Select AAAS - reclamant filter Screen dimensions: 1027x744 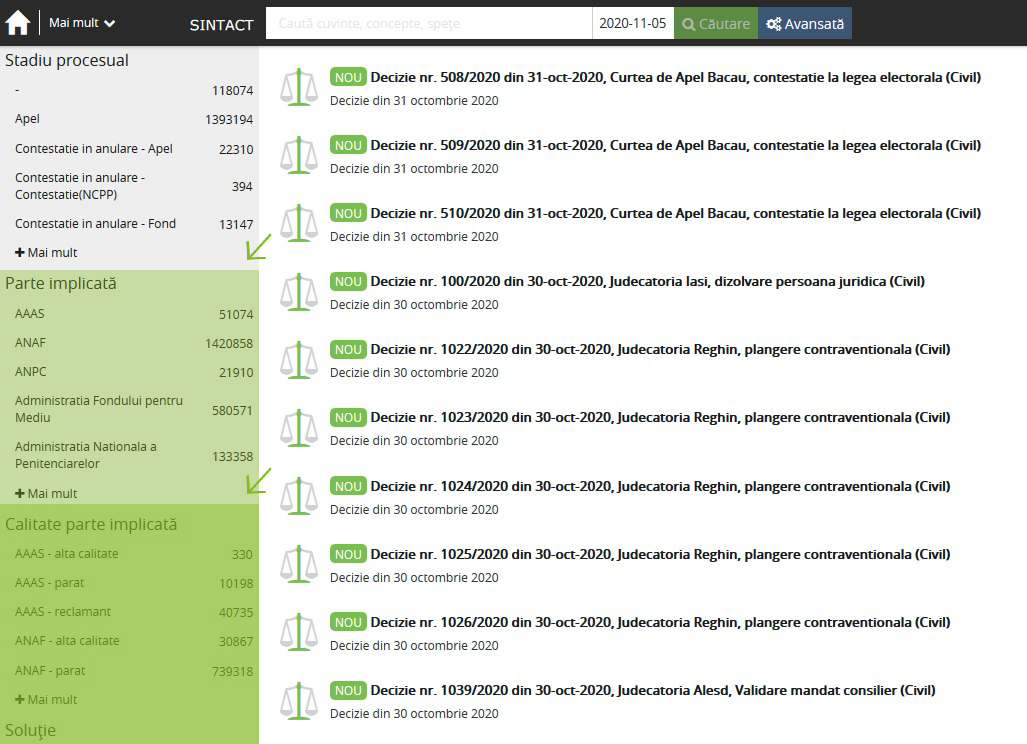click(63, 612)
